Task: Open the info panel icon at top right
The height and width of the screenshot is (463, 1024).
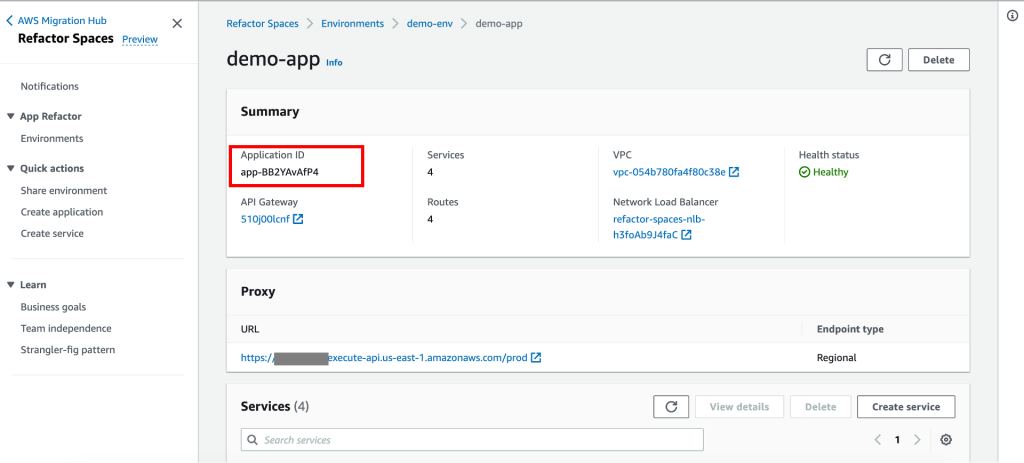Action: click(x=1012, y=17)
